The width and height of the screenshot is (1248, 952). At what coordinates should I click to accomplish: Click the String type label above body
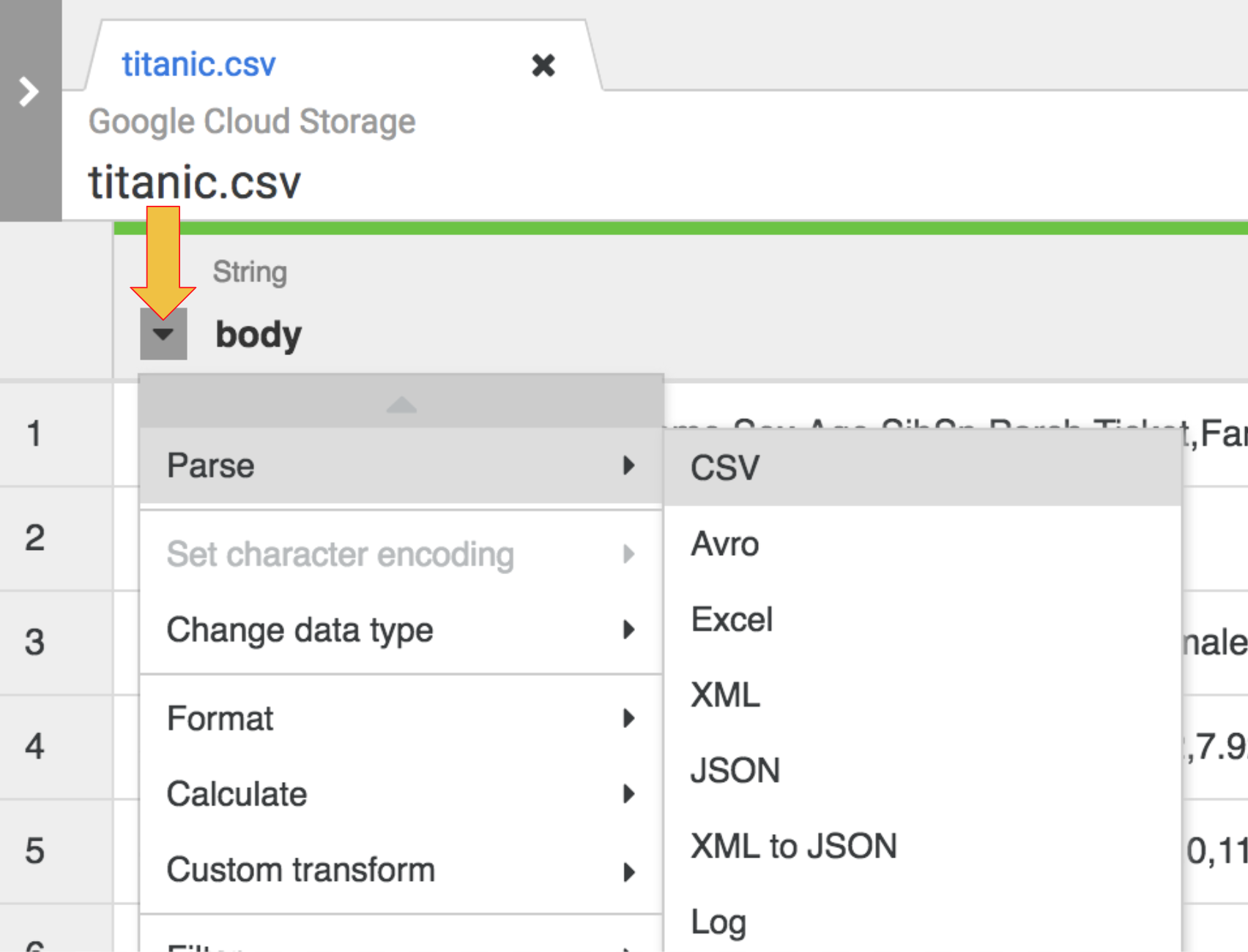250,271
